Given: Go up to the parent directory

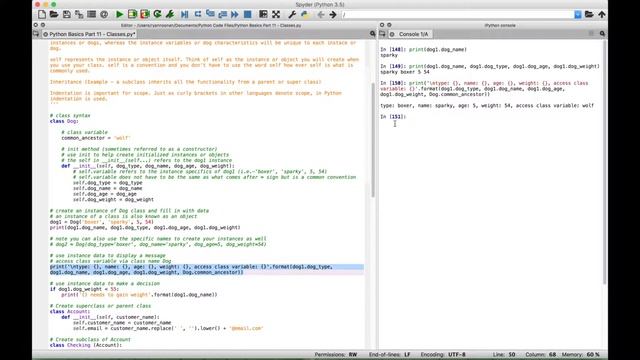Looking at the screenshot, I should click(602, 14).
